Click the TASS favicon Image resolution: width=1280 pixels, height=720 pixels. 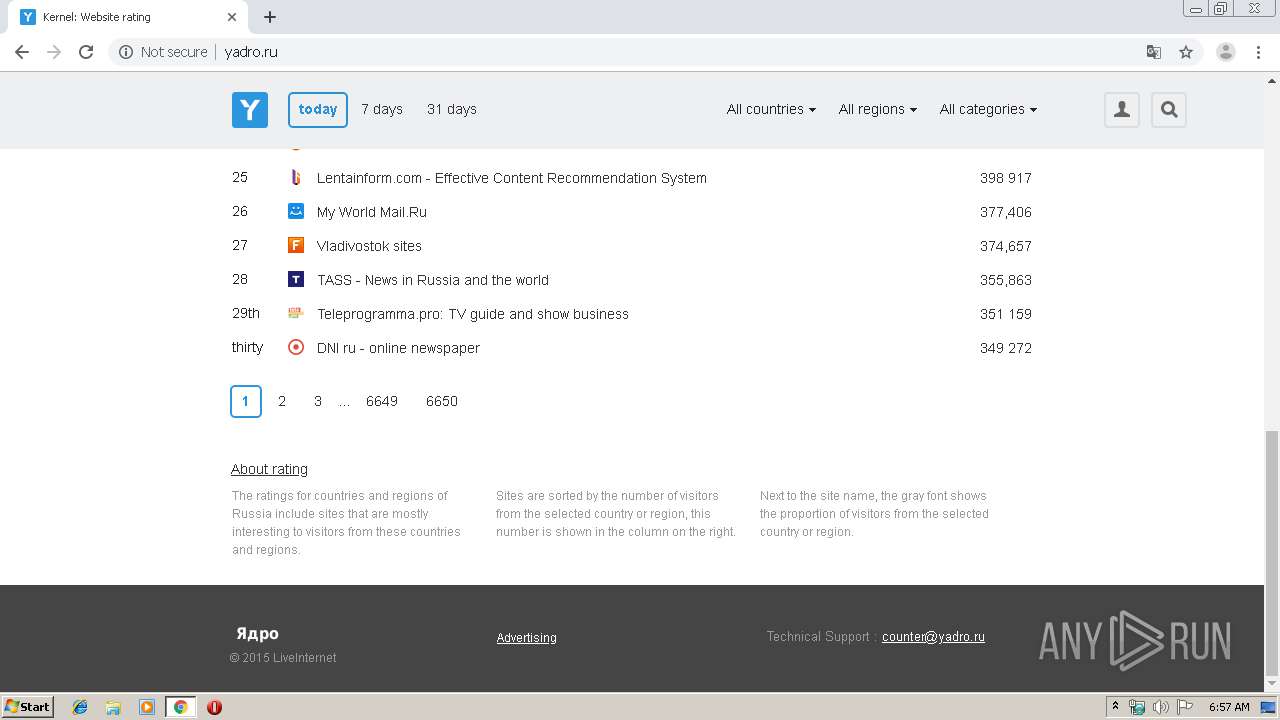[x=295, y=279]
